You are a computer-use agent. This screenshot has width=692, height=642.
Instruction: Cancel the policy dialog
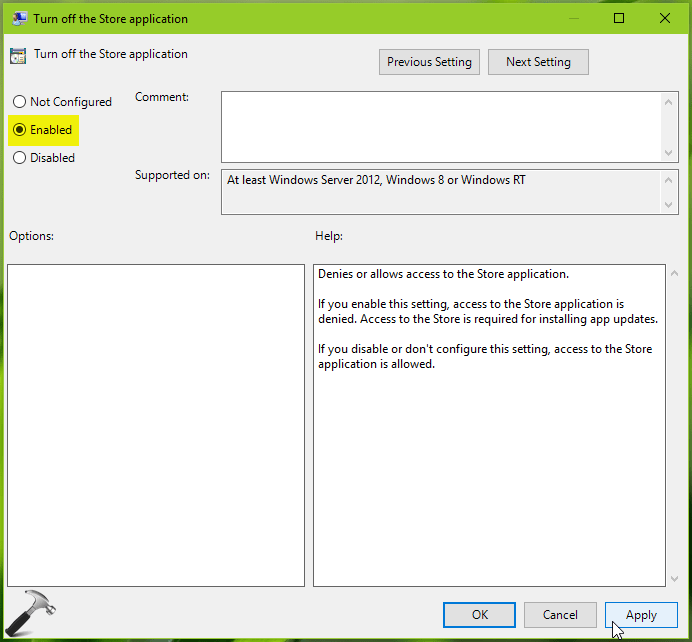(560, 615)
